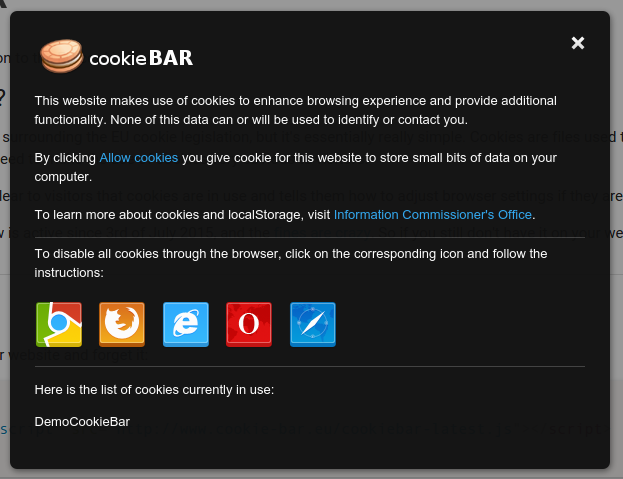This screenshot has width=623, height=479.
Task: Open the red Opera browser icon
Action: point(249,324)
